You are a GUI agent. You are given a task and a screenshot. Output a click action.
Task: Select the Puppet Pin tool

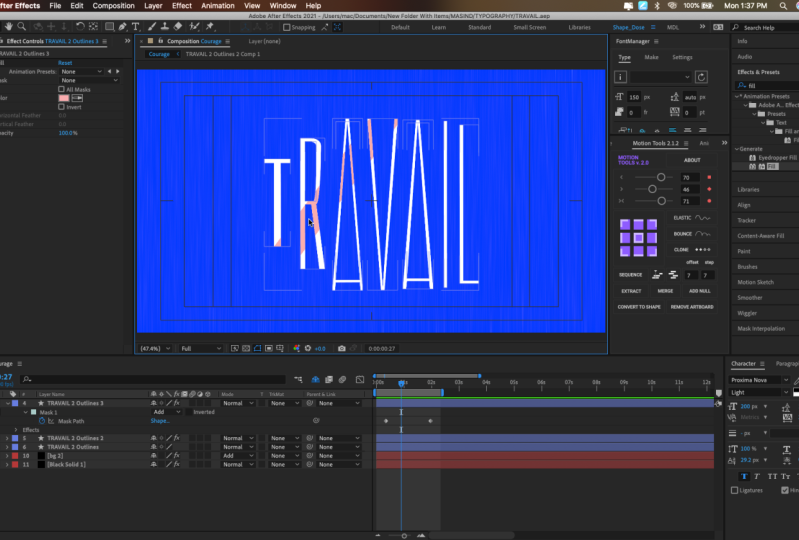210,26
